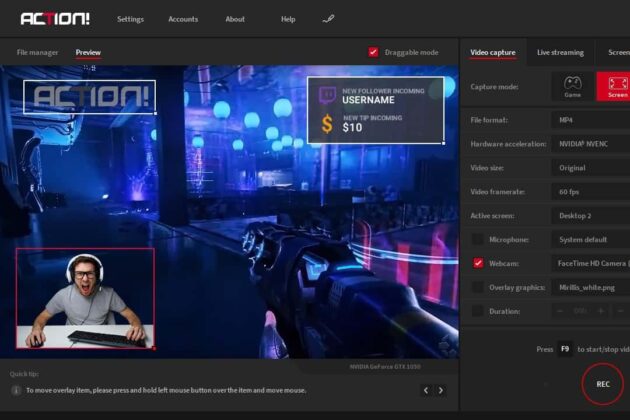Open Overlay graphics Mirillis_white.png dropdown
Screen dimensions: 630x420
click(591, 287)
